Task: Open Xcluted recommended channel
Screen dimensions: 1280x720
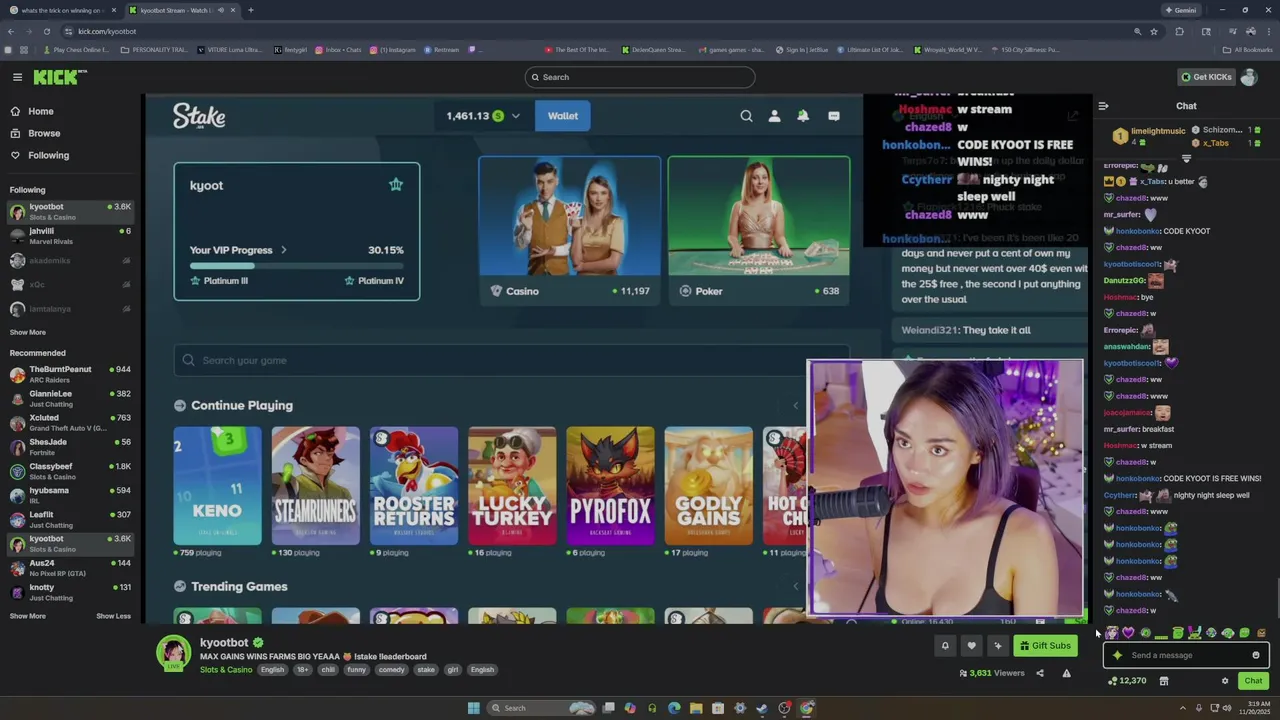Action: [70, 422]
